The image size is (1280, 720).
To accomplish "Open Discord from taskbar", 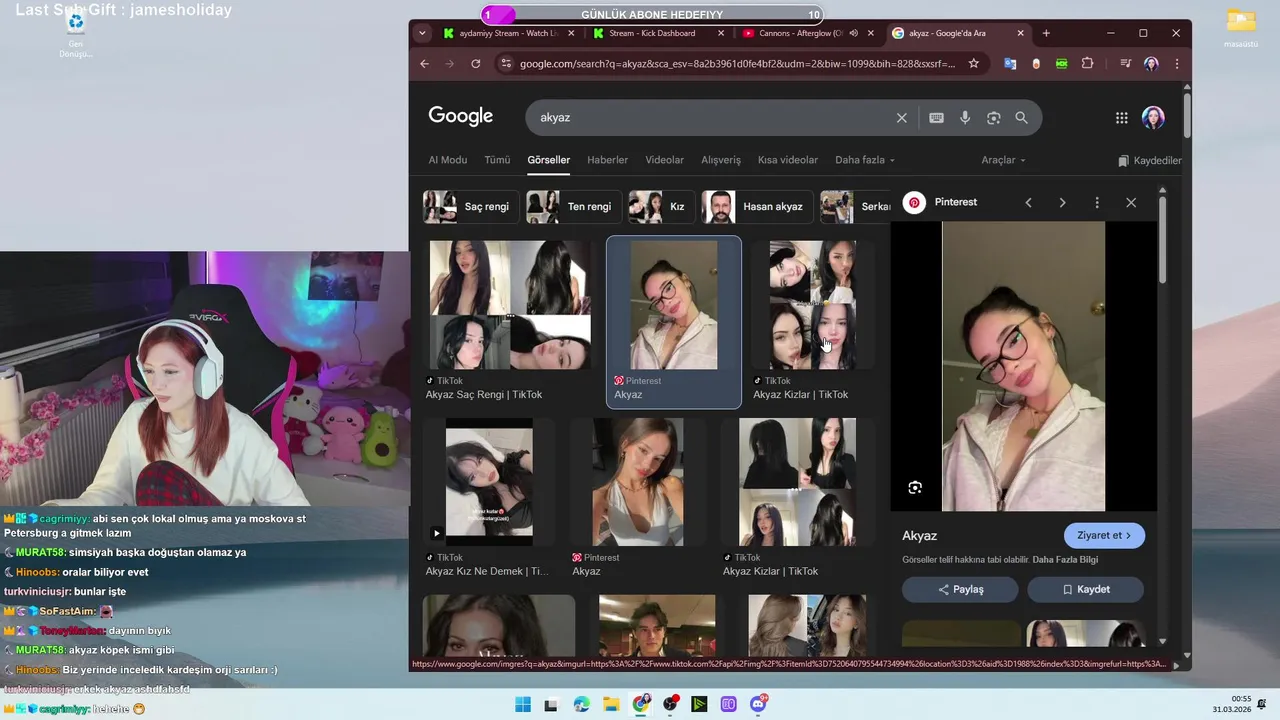I will (x=758, y=704).
